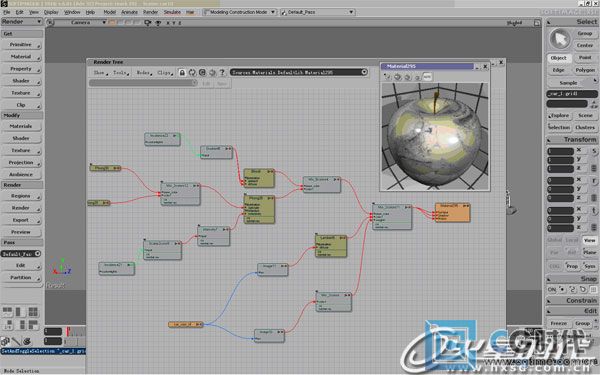Open the Sources Materials path dropdown

(299, 72)
